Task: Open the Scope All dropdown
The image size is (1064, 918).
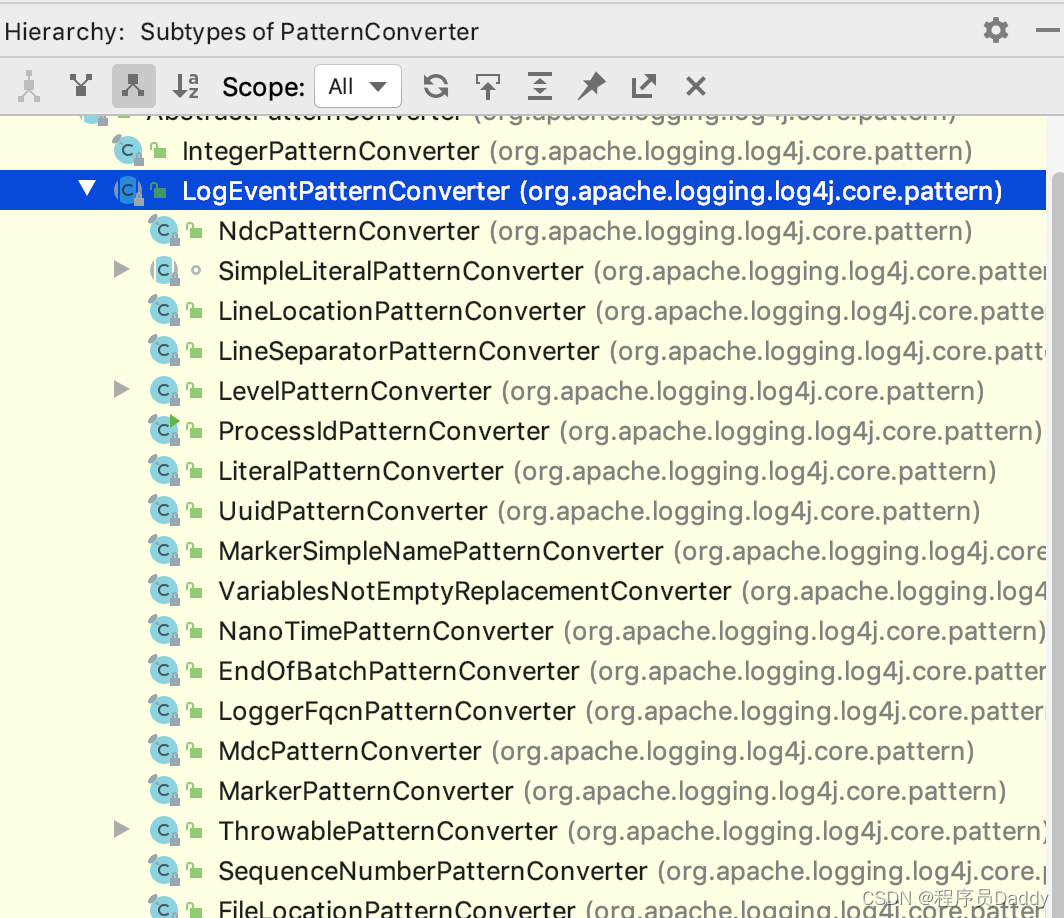Action: 358,86
